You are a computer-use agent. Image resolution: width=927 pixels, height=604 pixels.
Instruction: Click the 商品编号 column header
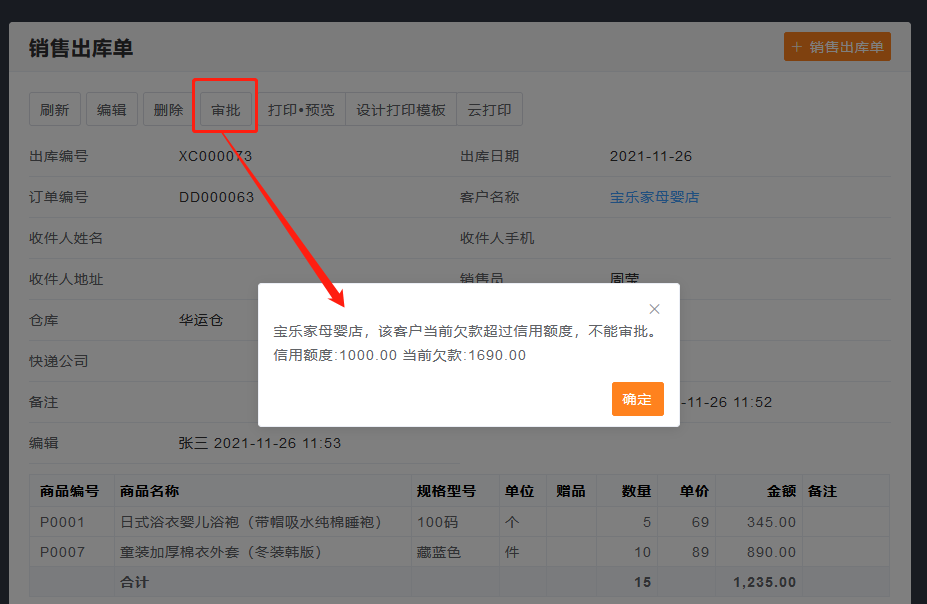point(70,491)
